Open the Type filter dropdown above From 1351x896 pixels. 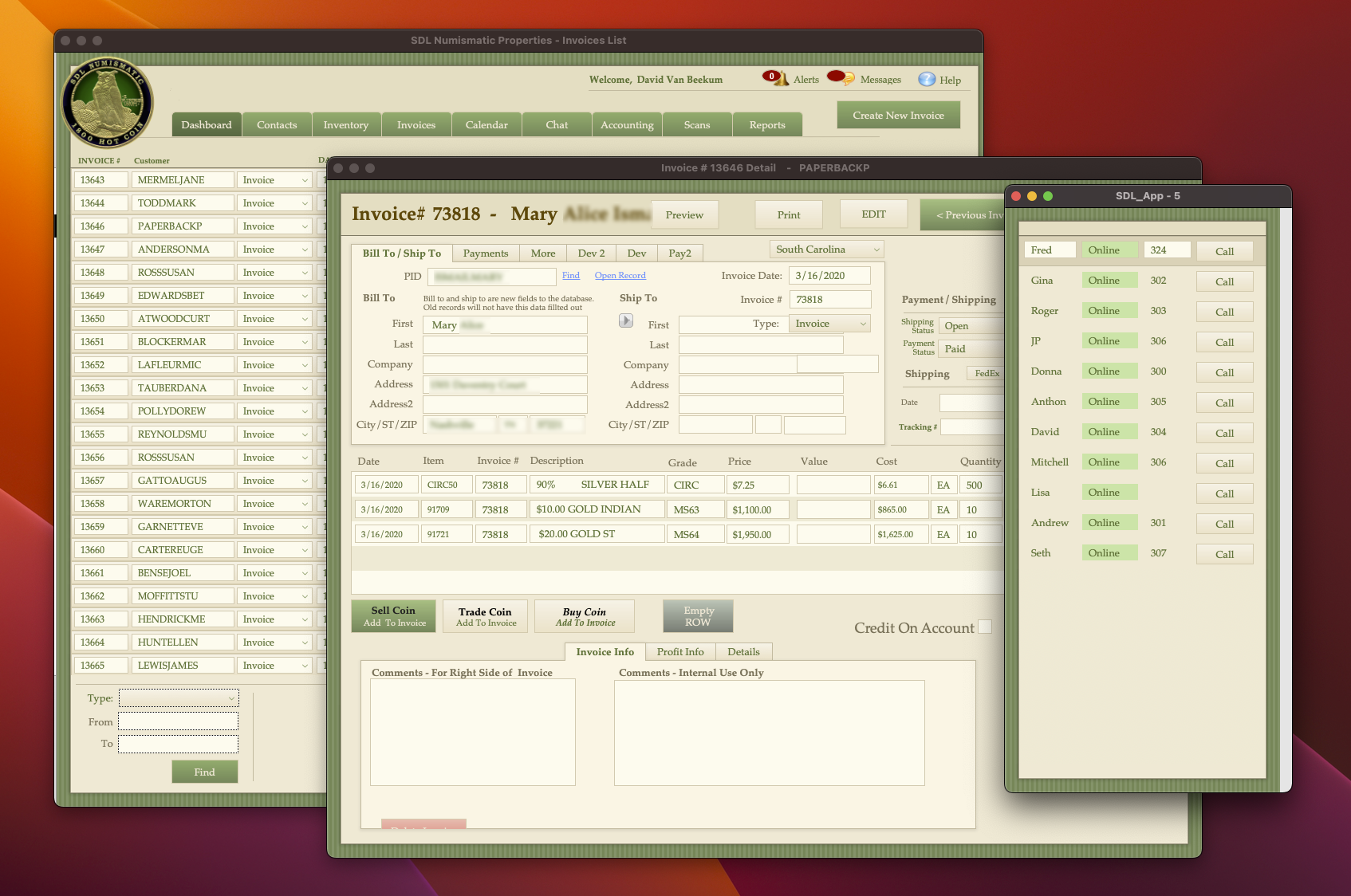(x=179, y=698)
